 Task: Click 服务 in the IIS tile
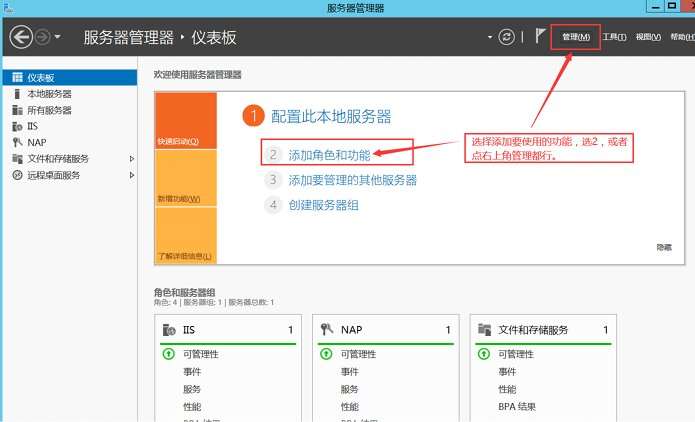tap(192, 389)
